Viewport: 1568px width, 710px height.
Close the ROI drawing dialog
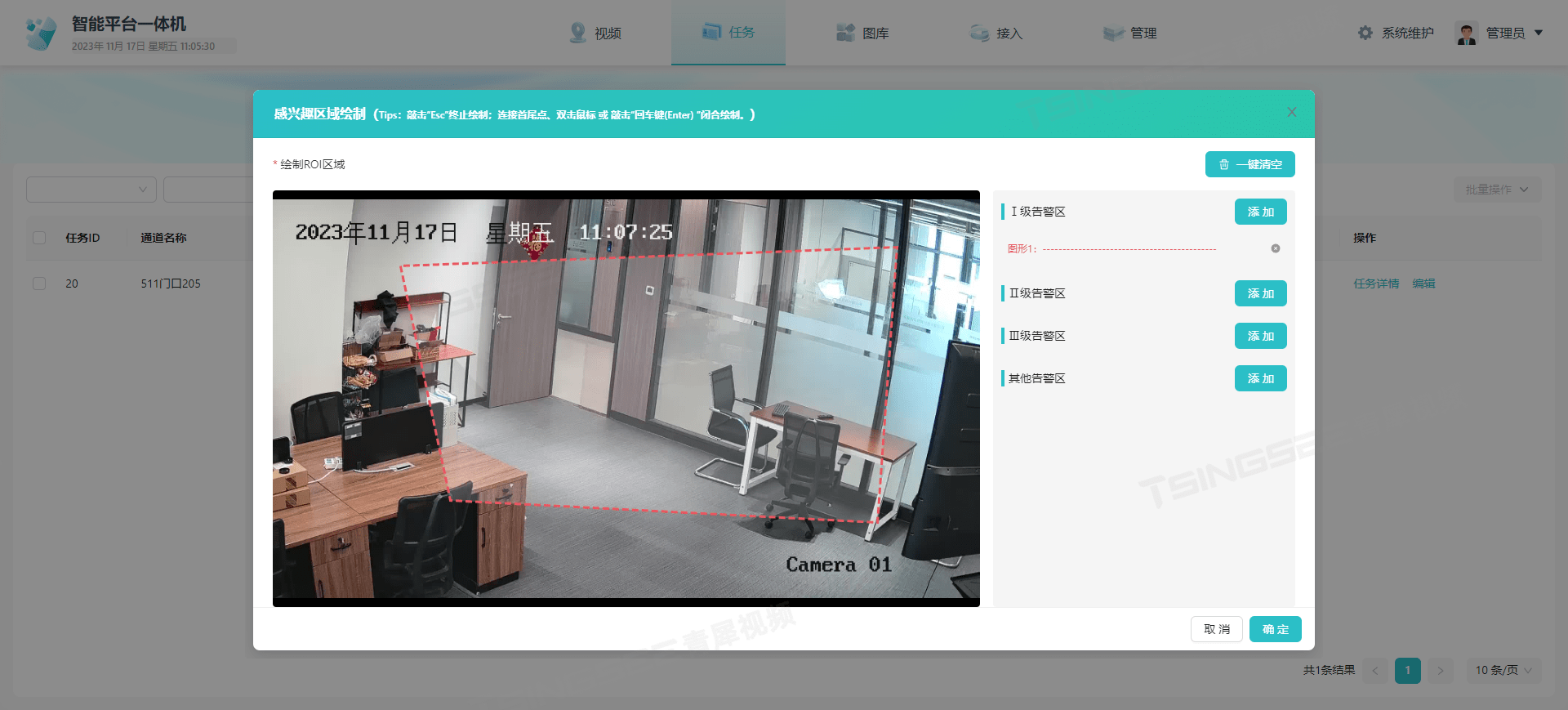click(x=1292, y=112)
